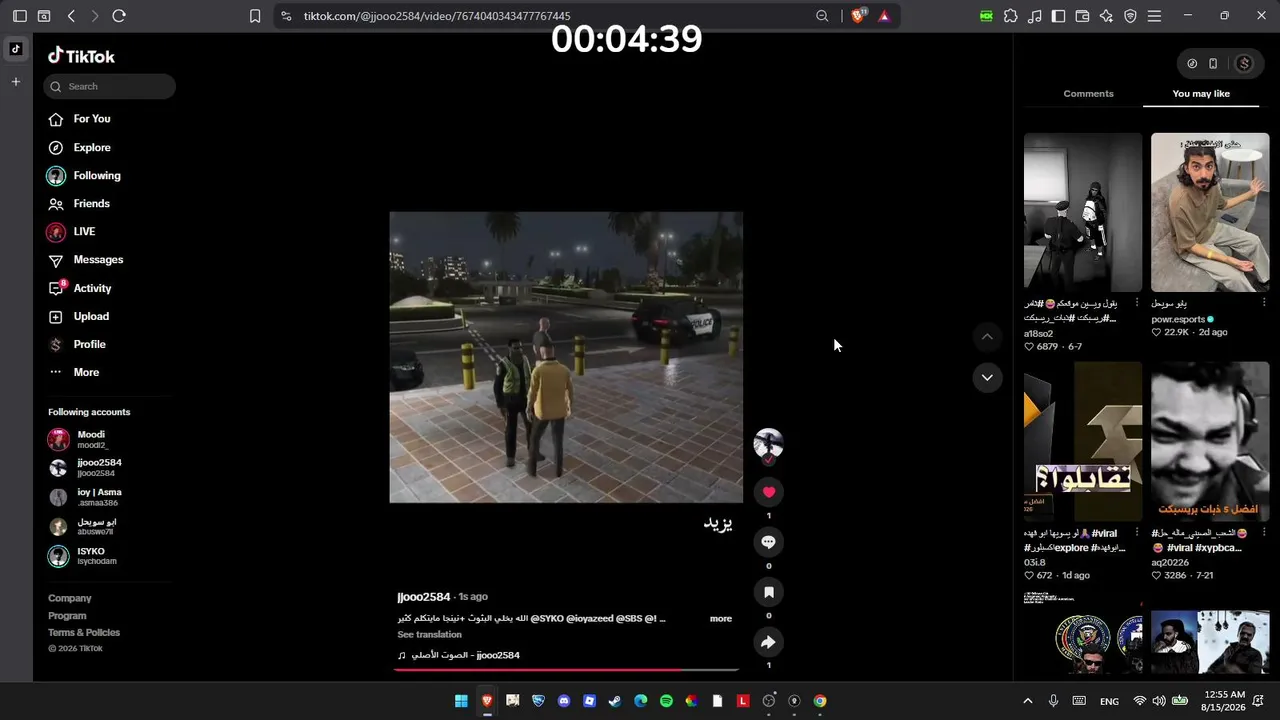This screenshot has width=1280, height=720.
Task: Open options for the a18so2 video card
Action: click(x=1136, y=303)
